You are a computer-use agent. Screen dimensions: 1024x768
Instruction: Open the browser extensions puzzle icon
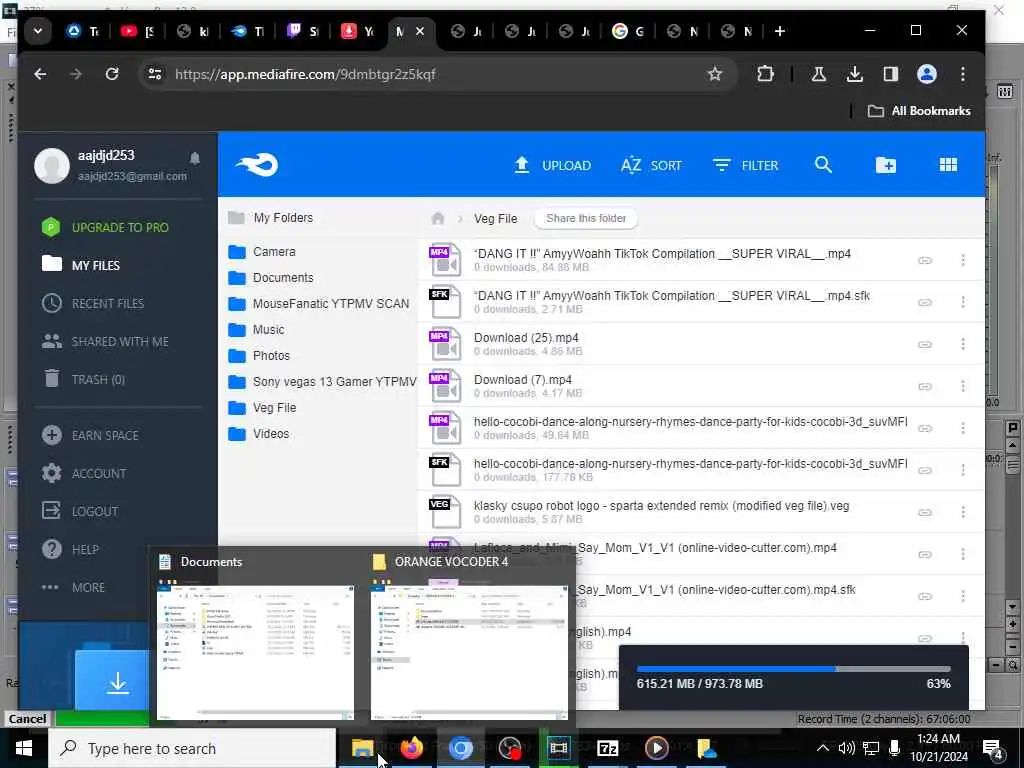[x=765, y=74]
